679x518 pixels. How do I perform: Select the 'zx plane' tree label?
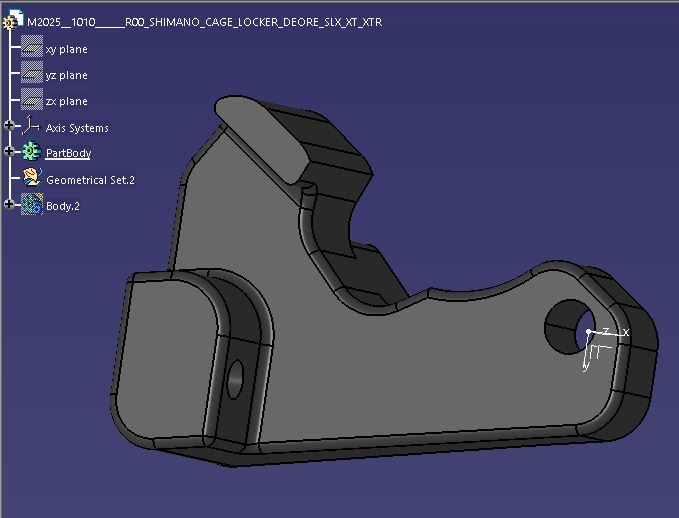coord(67,101)
